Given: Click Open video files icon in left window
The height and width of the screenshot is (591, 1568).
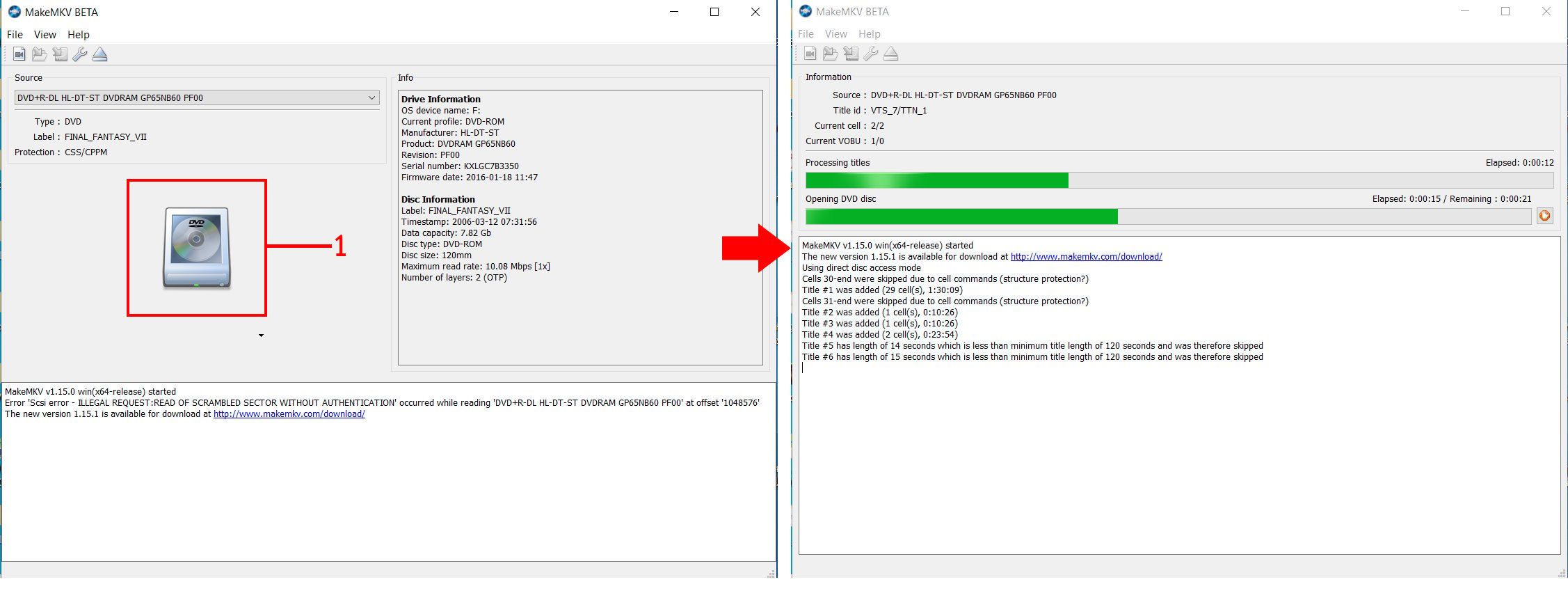Looking at the screenshot, I should (x=19, y=54).
